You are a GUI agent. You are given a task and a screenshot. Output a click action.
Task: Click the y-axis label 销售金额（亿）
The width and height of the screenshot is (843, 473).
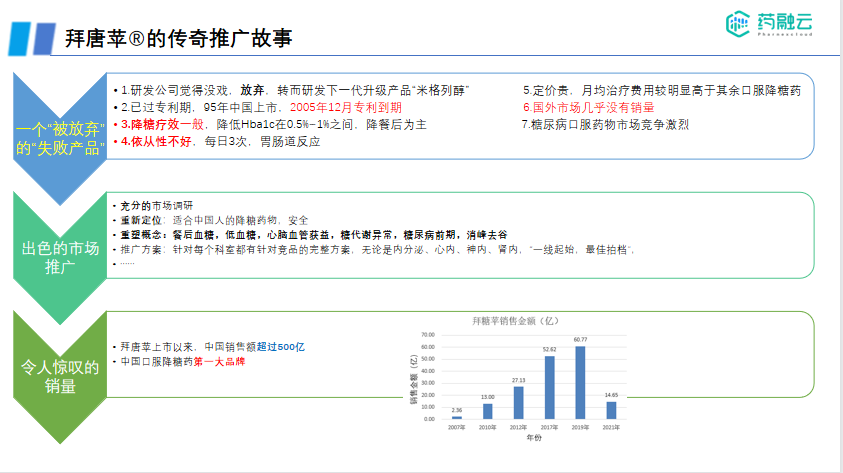pyautogui.click(x=414, y=379)
